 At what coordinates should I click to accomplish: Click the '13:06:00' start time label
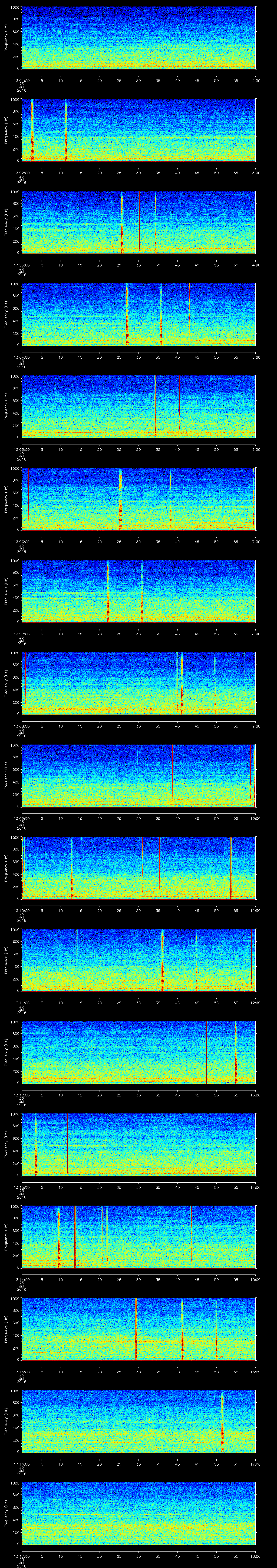click(21, 542)
